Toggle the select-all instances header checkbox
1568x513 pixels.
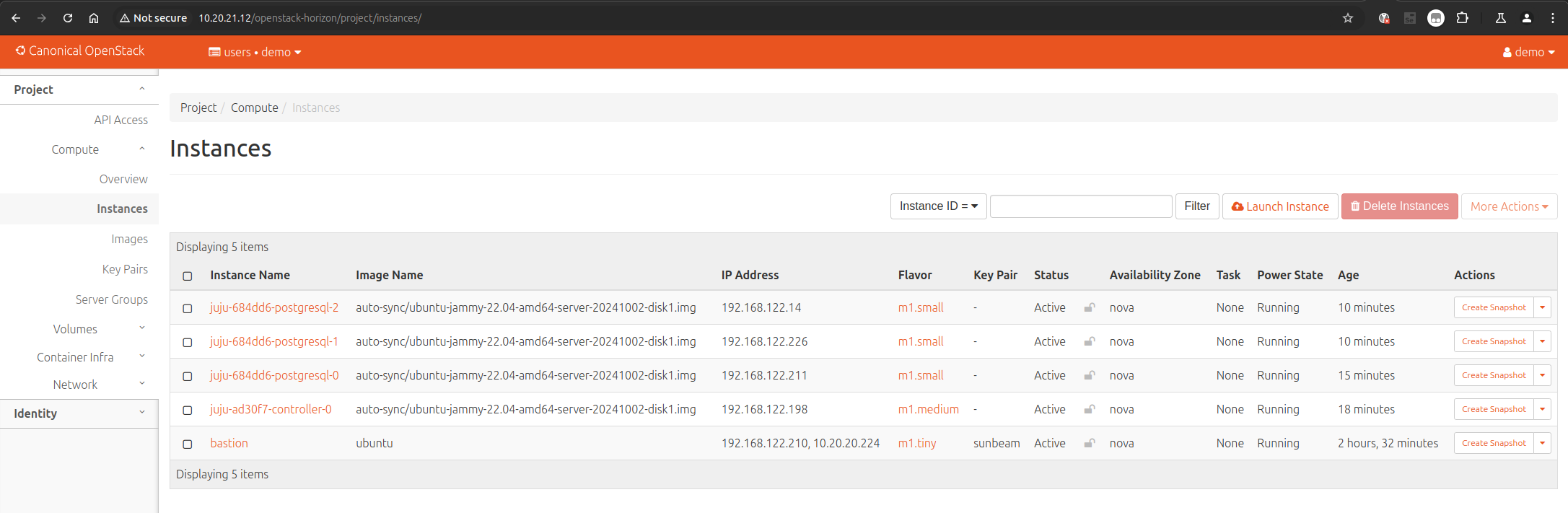tap(188, 276)
